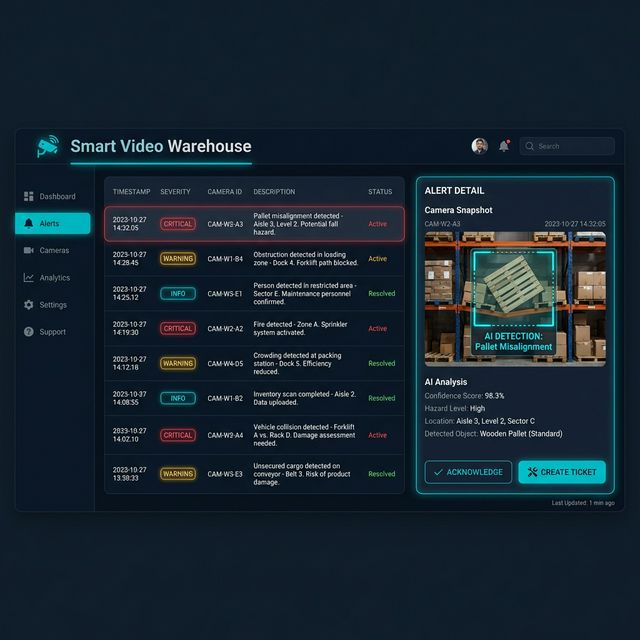The image size is (640, 640).
Task: Select the person in restricted area alert
Action: (254, 293)
